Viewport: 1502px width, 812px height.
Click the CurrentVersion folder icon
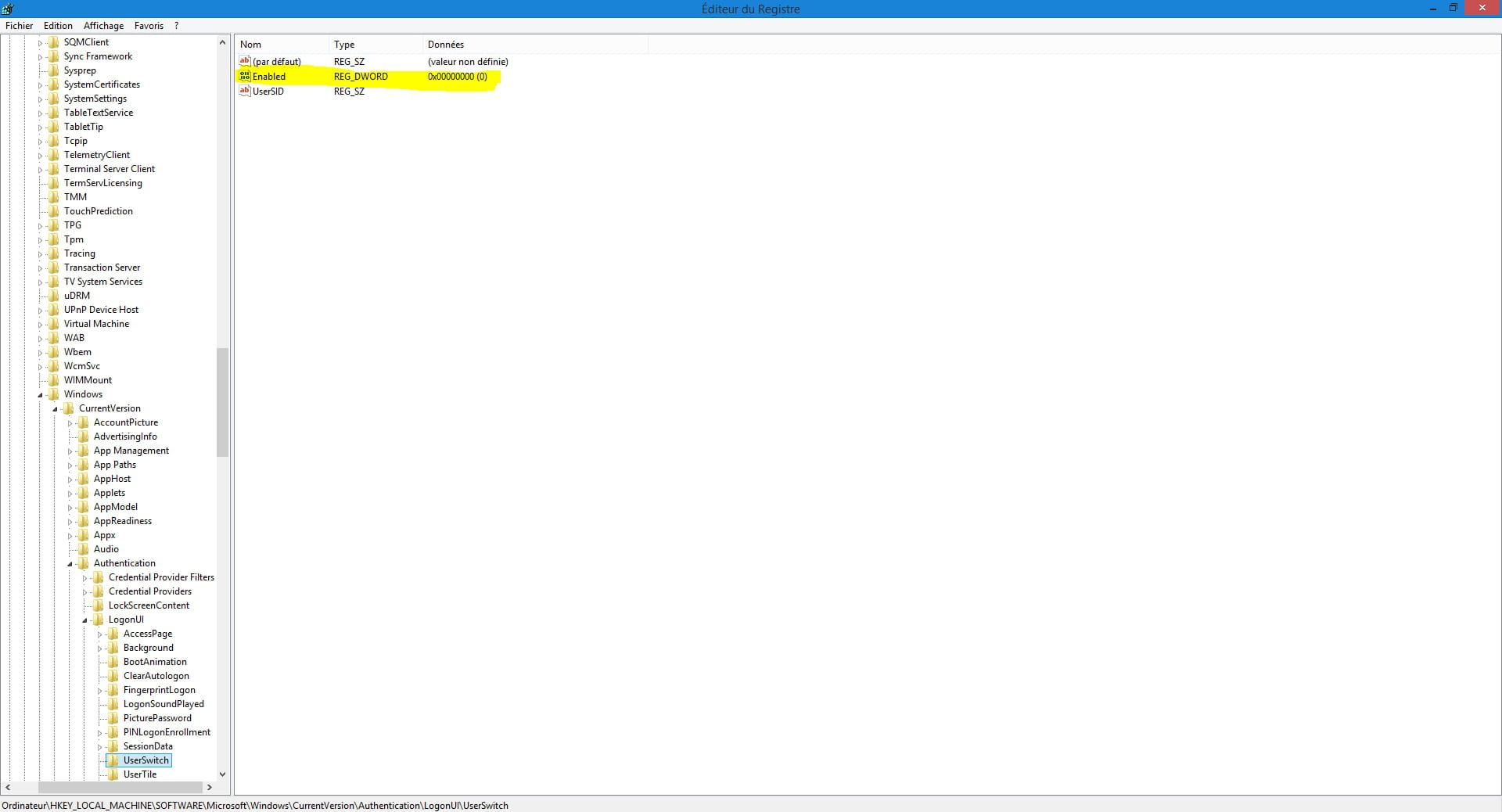[68, 408]
